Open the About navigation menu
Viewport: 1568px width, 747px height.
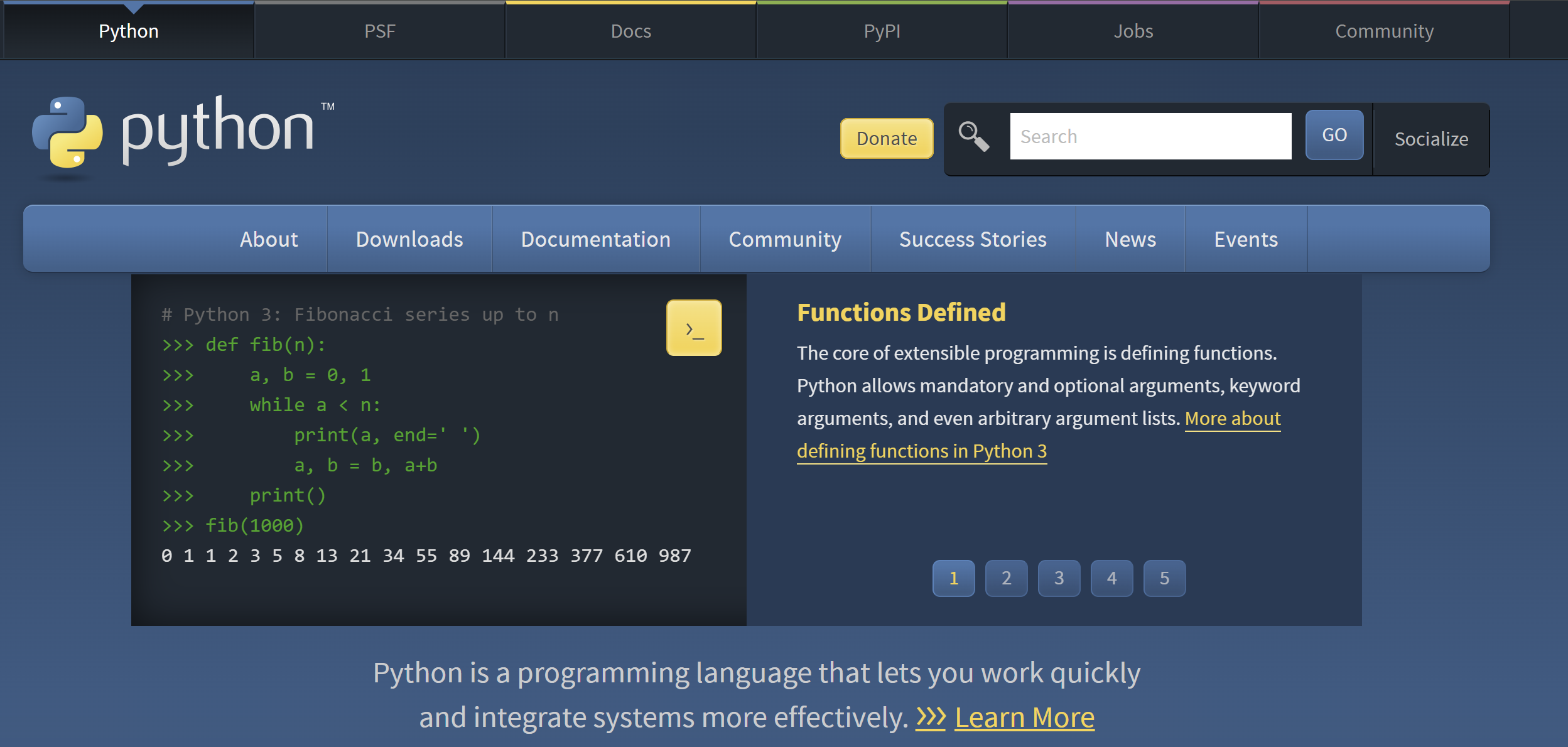coord(269,239)
